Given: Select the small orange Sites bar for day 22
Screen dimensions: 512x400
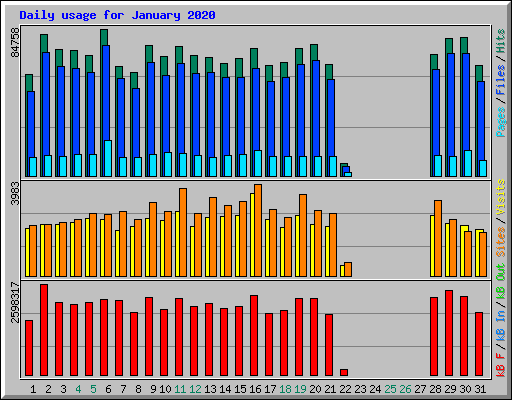Looking at the screenshot, I should [348, 269].
